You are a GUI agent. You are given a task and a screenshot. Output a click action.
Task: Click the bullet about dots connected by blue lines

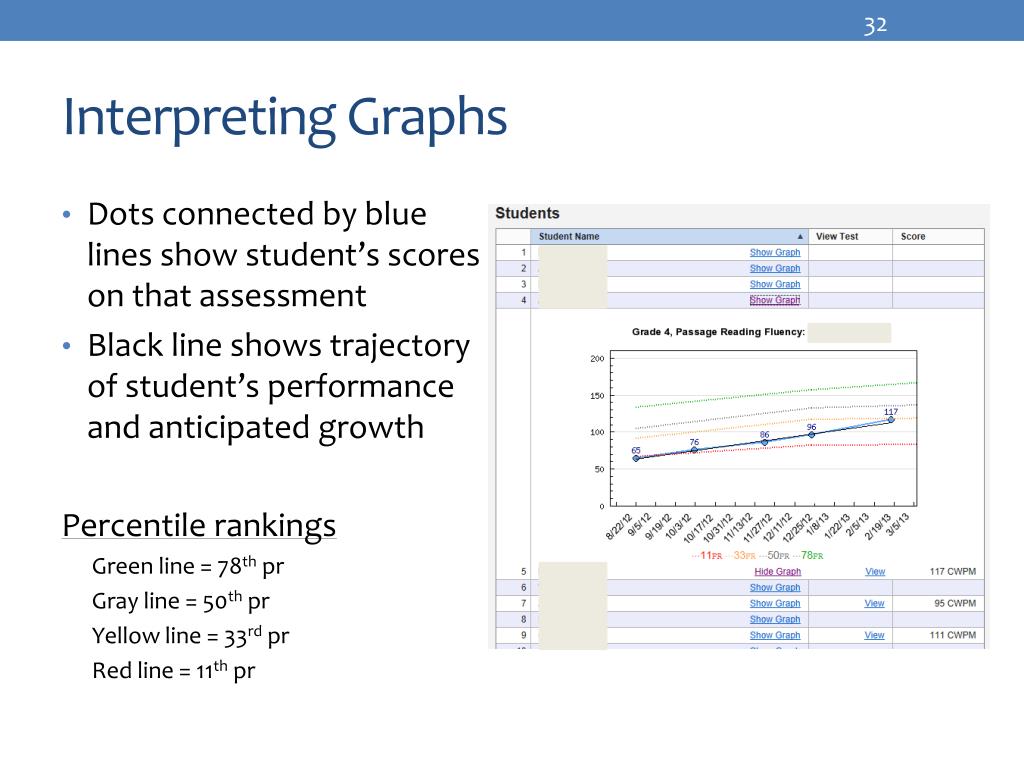coord(283,255)
